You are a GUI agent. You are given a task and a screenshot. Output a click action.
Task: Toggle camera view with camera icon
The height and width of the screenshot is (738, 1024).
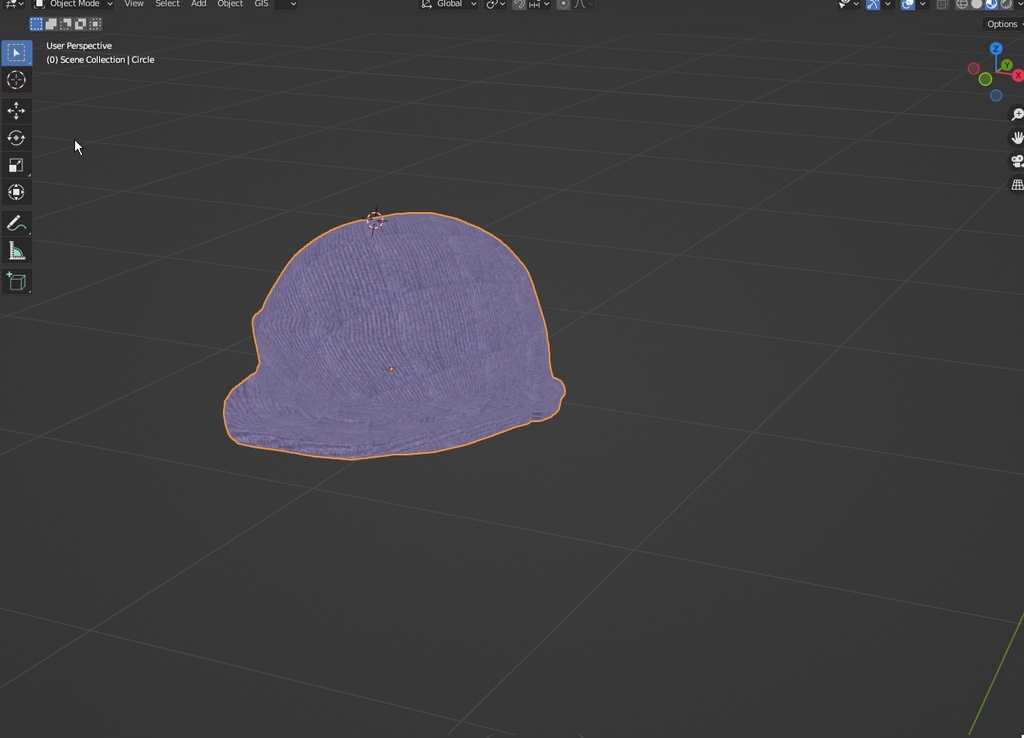click(x=1016, y=161)
